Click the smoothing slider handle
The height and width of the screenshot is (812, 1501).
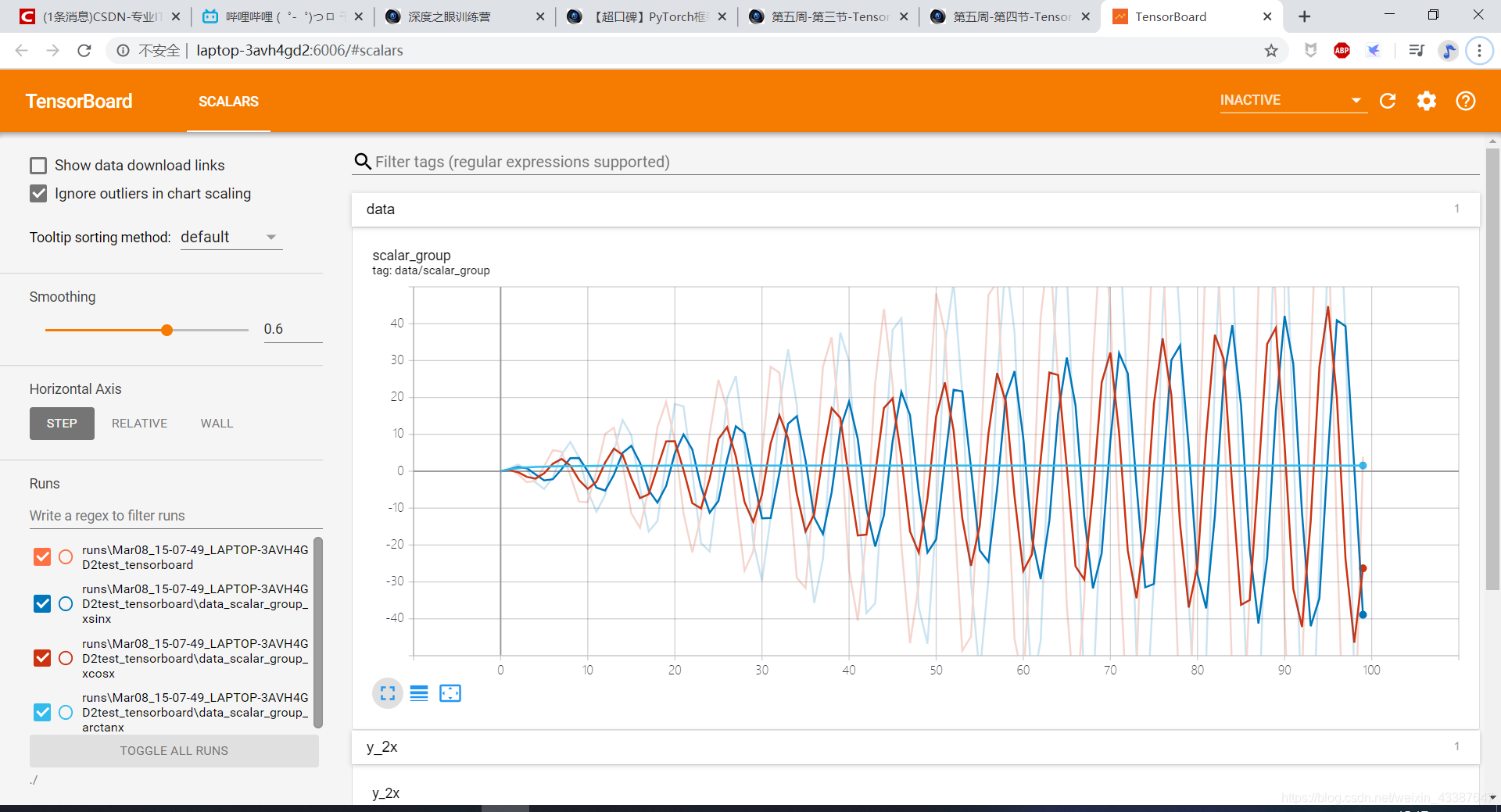click(x=167, y=331)
